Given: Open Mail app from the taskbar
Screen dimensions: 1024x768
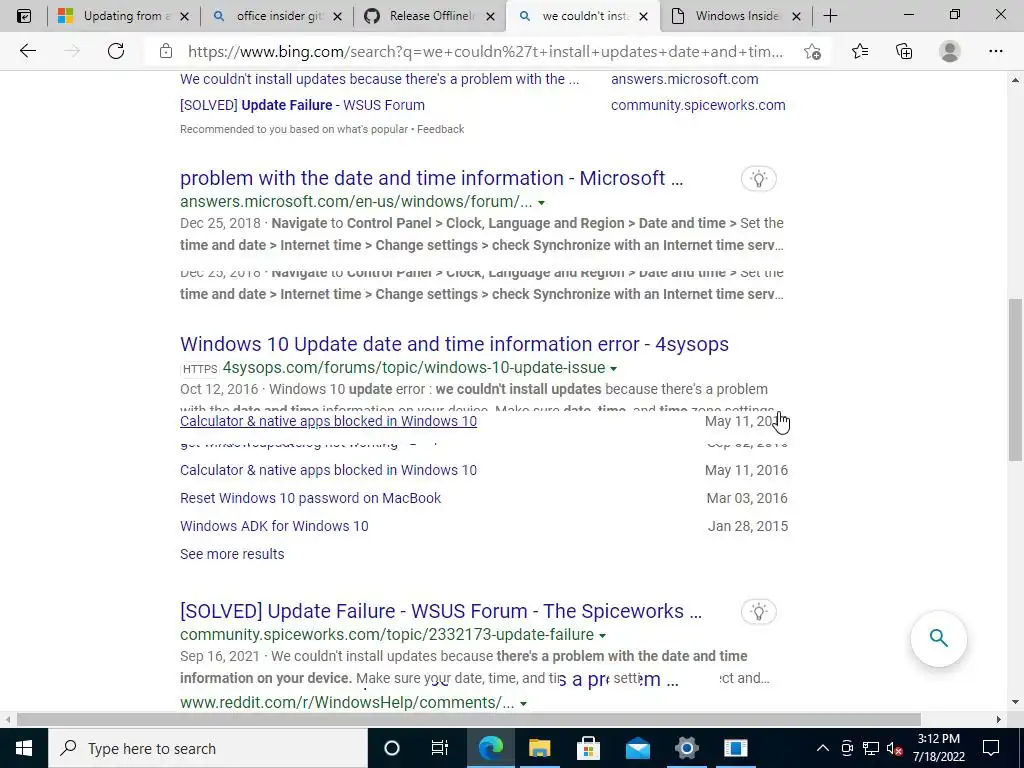Looking at the screenshot, I should [637, 748].
